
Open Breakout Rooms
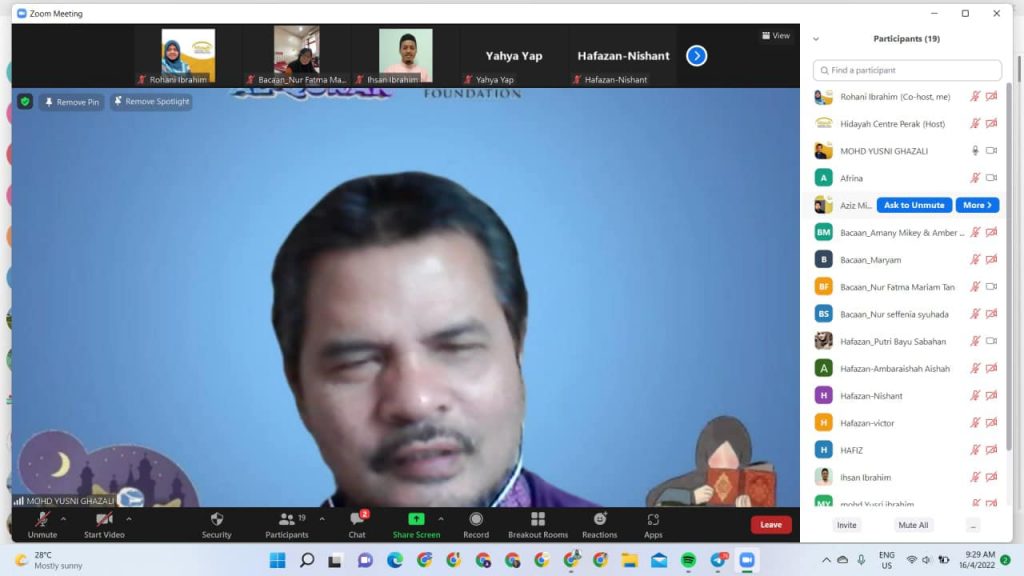(537, 525)
